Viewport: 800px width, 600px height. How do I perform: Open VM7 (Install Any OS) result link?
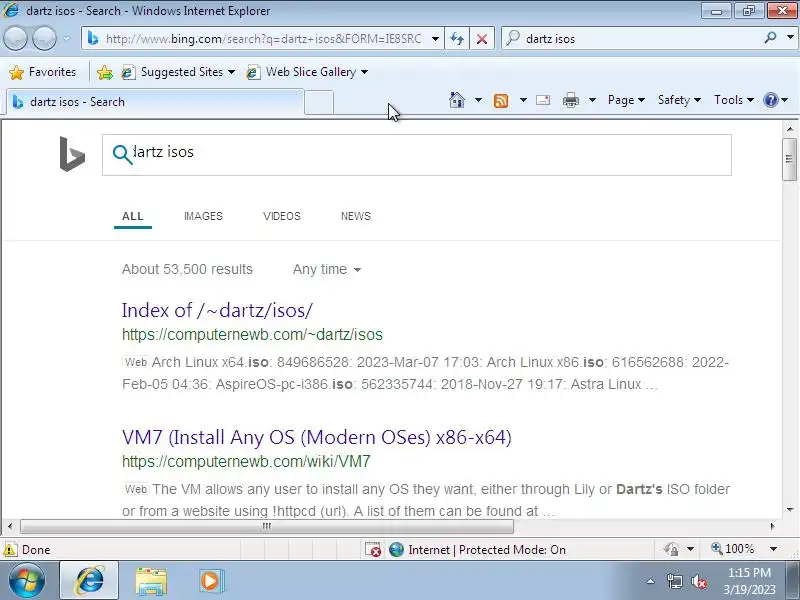(316, 437)
